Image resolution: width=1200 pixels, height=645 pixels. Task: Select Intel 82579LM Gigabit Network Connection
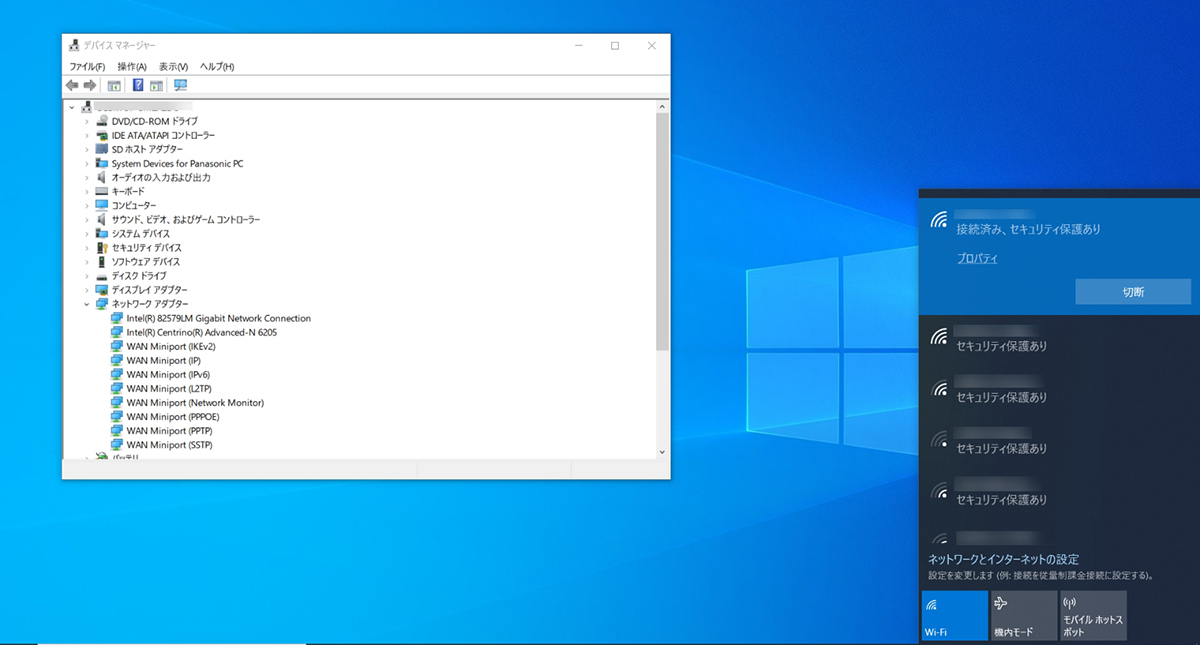[x=218, y=318]
